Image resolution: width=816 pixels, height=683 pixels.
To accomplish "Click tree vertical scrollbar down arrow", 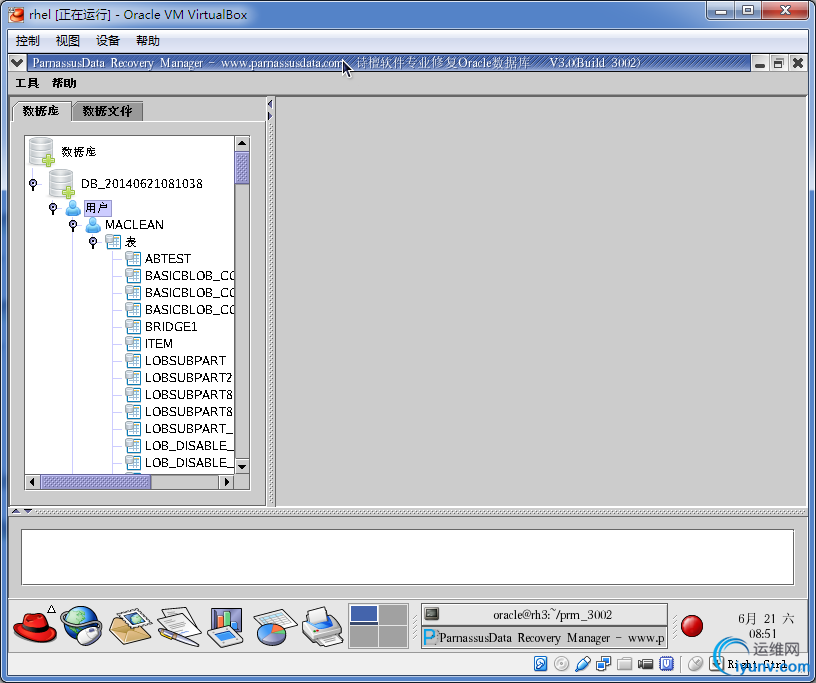I will click(242, 466).
